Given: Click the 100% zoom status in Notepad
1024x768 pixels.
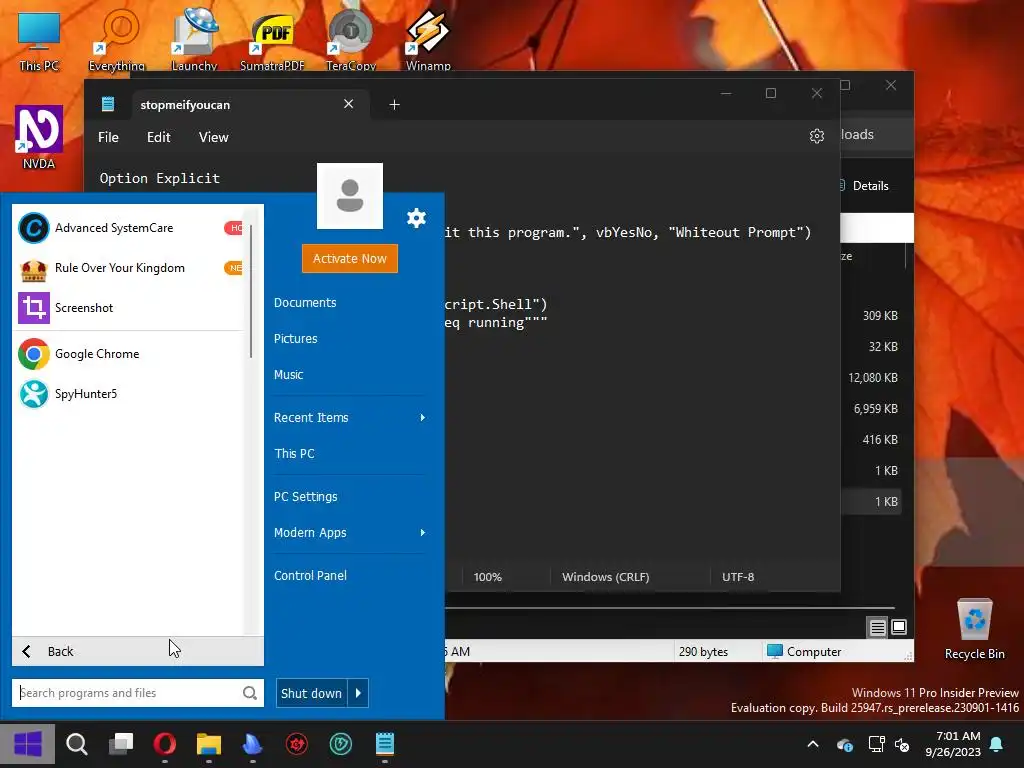Looking at the screenshot, I should pyautogui.click(x=488, y=577).
